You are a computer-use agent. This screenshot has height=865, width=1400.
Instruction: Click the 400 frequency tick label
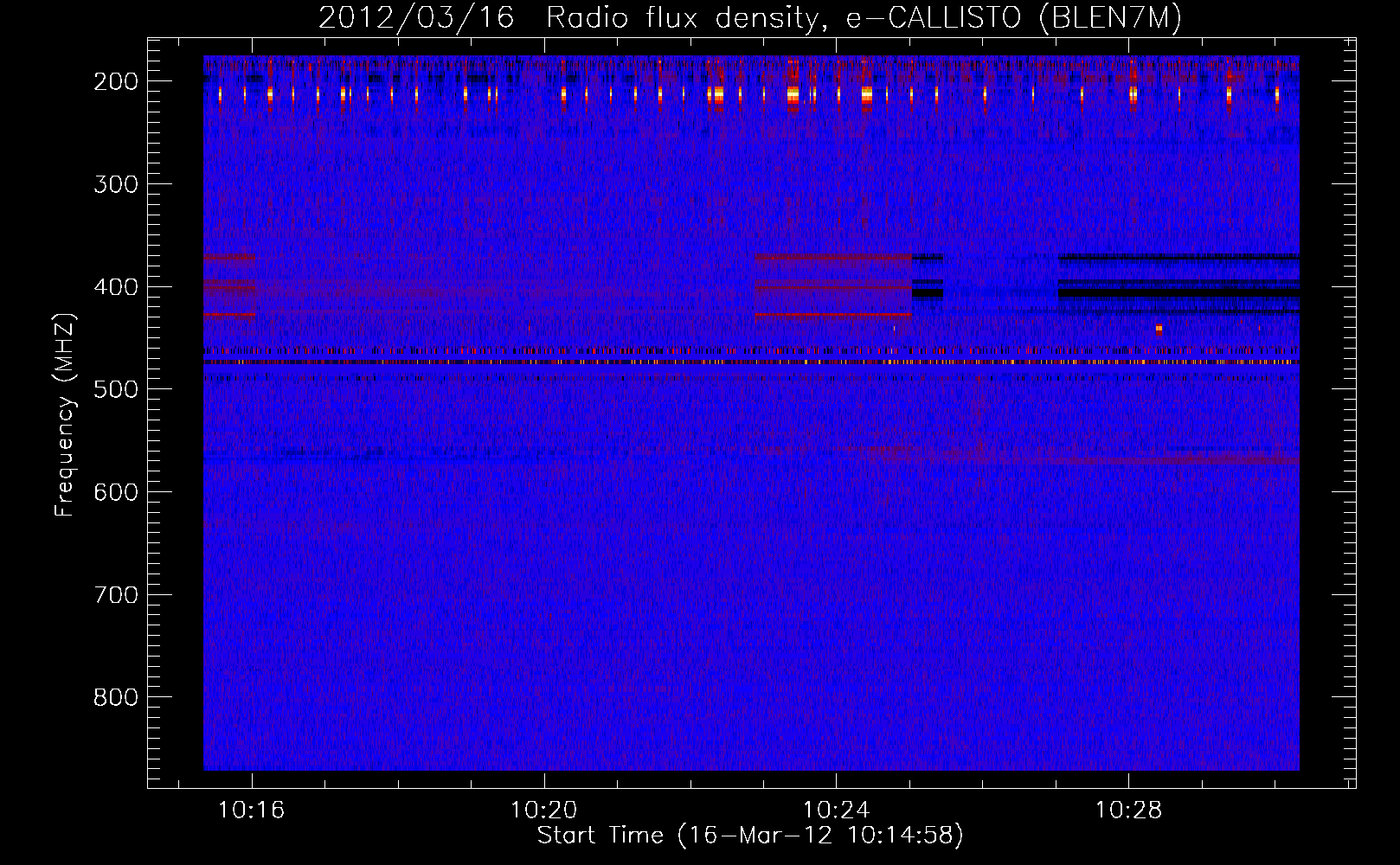(x=116, y=287)
